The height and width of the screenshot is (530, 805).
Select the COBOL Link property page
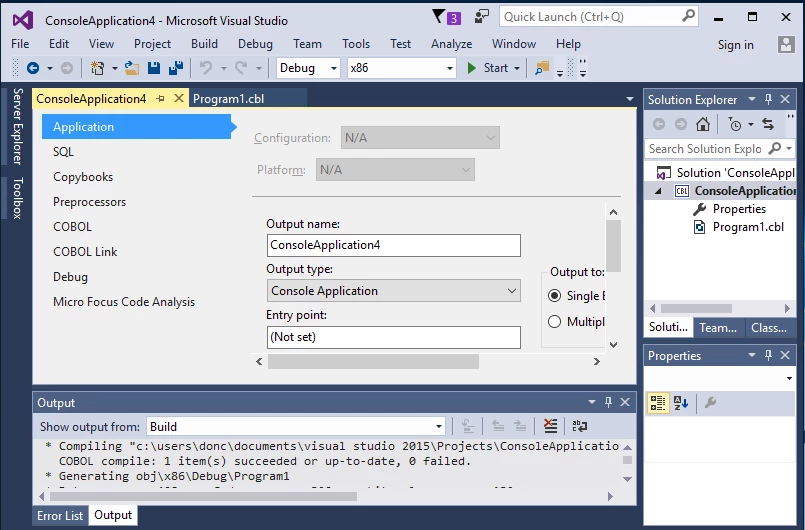85,252
